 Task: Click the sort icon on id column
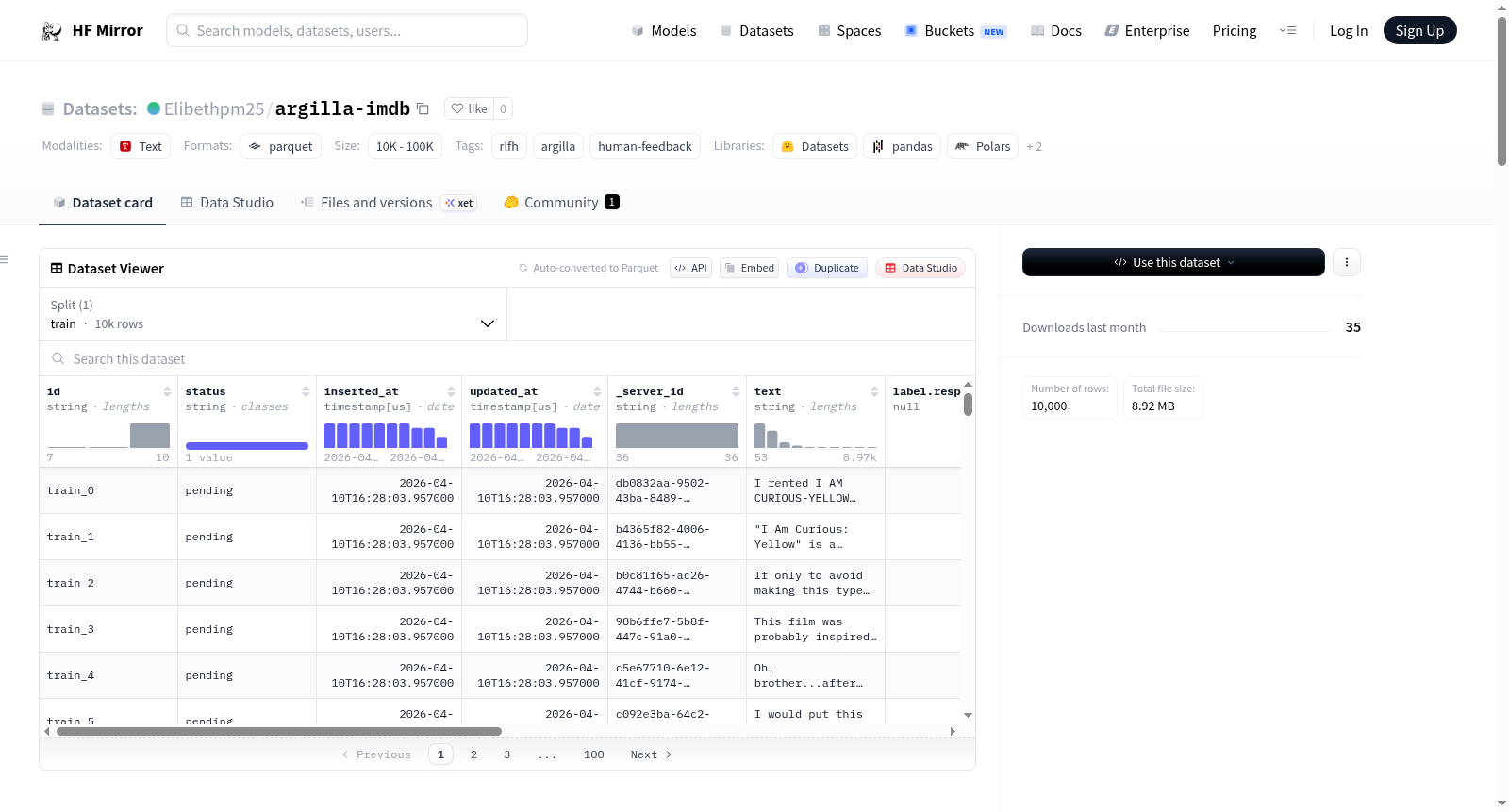[x=167, y=391]
